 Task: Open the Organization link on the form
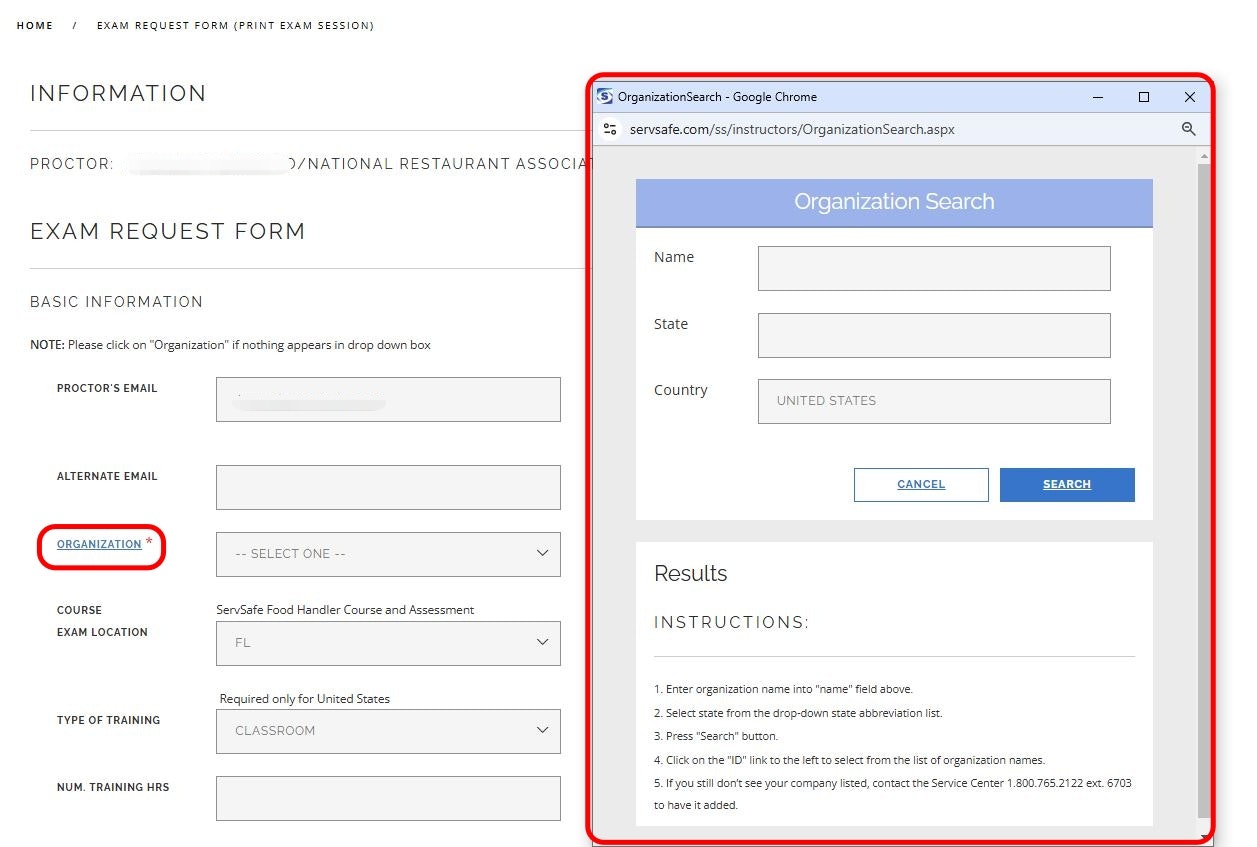point(99,544)
